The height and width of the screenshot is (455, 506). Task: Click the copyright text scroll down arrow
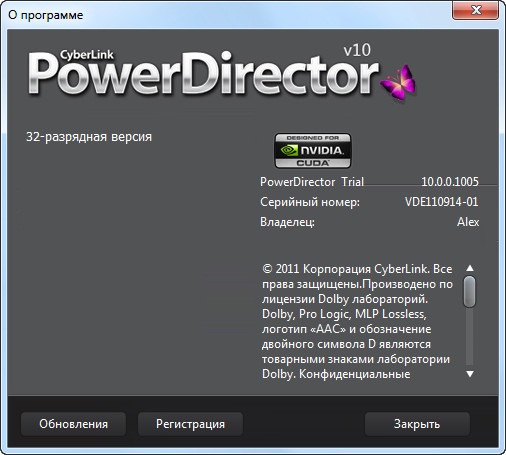470,374
